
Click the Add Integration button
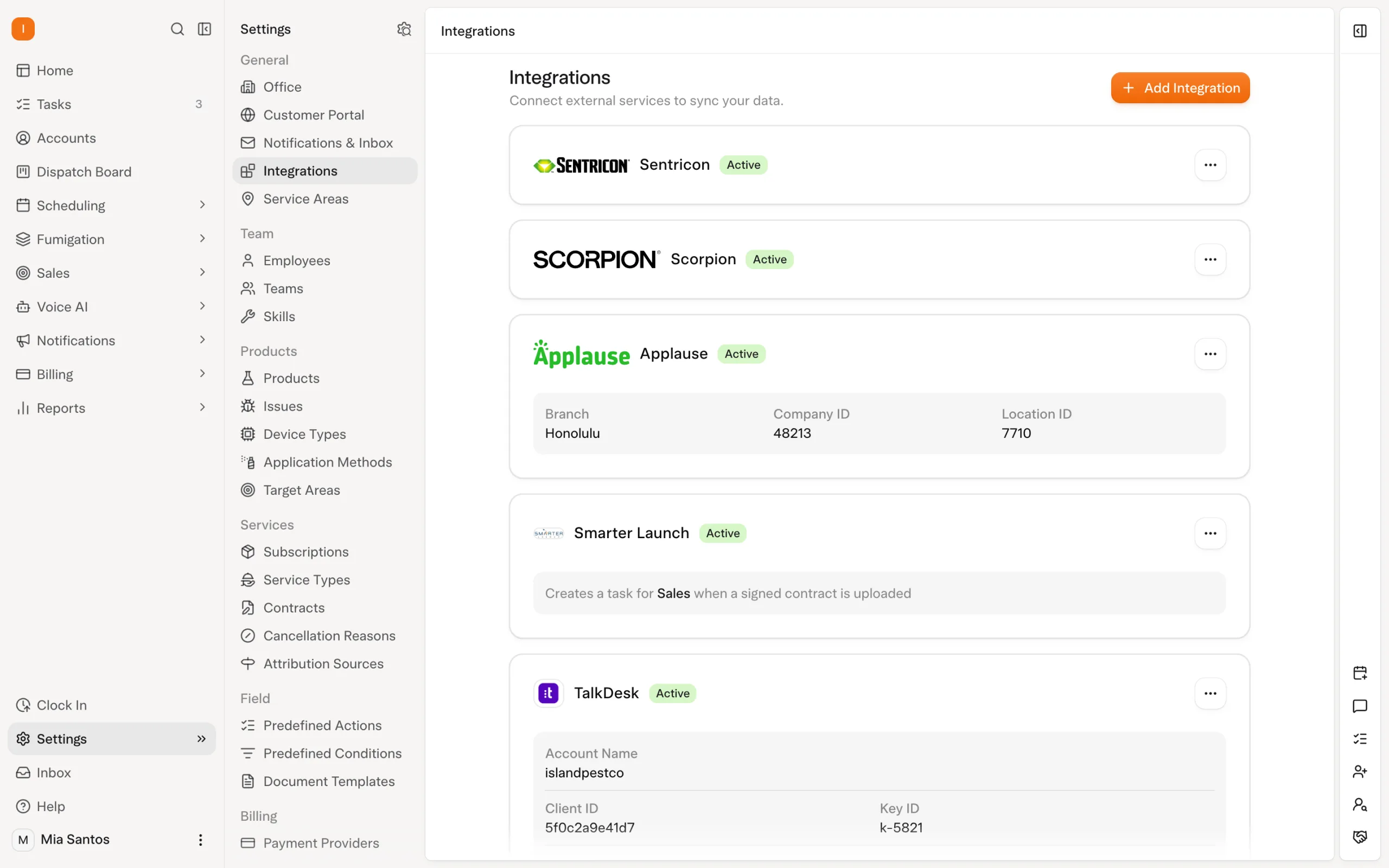1180,88
